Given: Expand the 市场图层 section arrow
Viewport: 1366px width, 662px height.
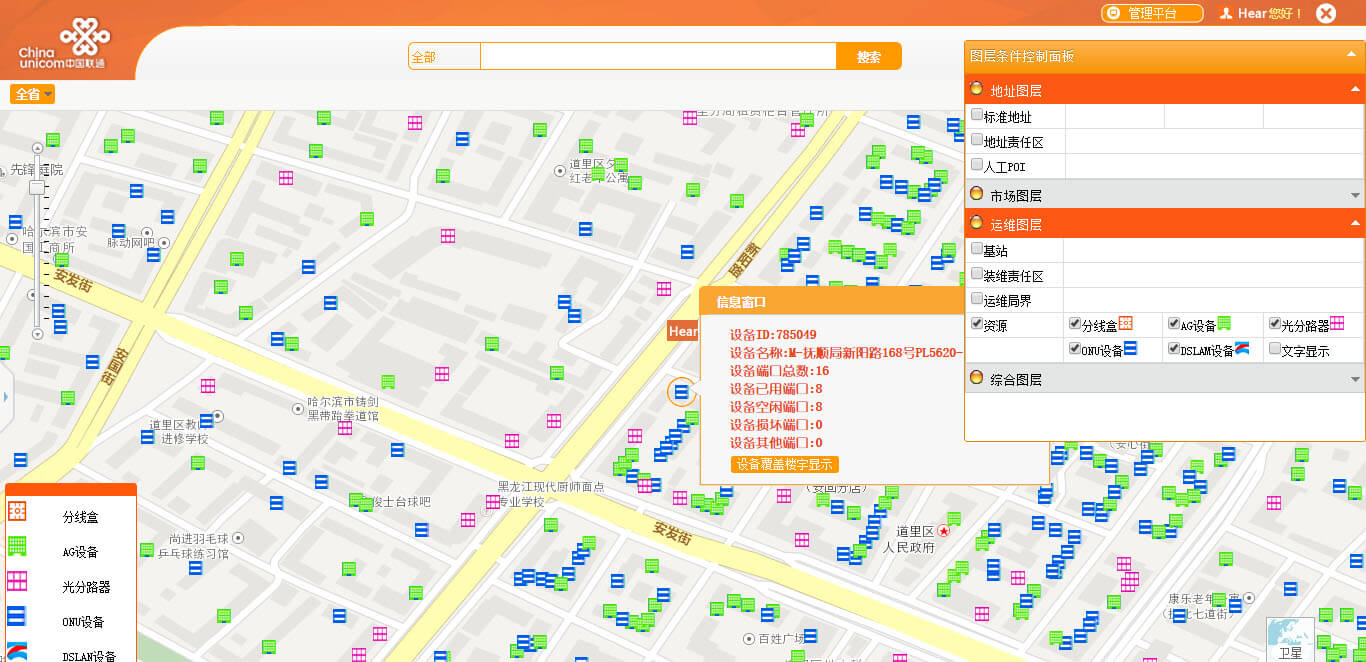Looking at the screenshot, I should [x=1355, y=195].
